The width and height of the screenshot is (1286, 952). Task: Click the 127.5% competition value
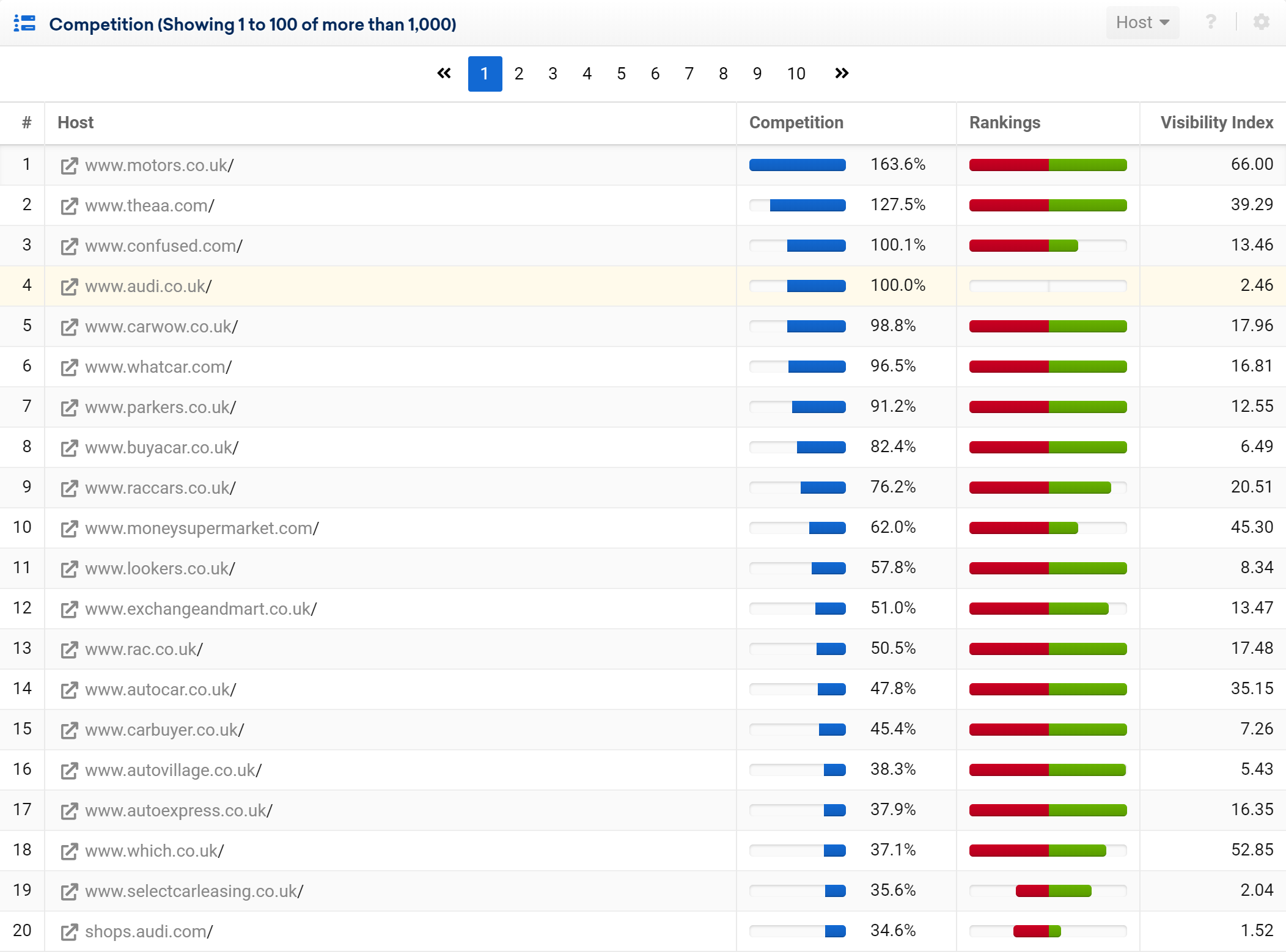coord(898,205)
